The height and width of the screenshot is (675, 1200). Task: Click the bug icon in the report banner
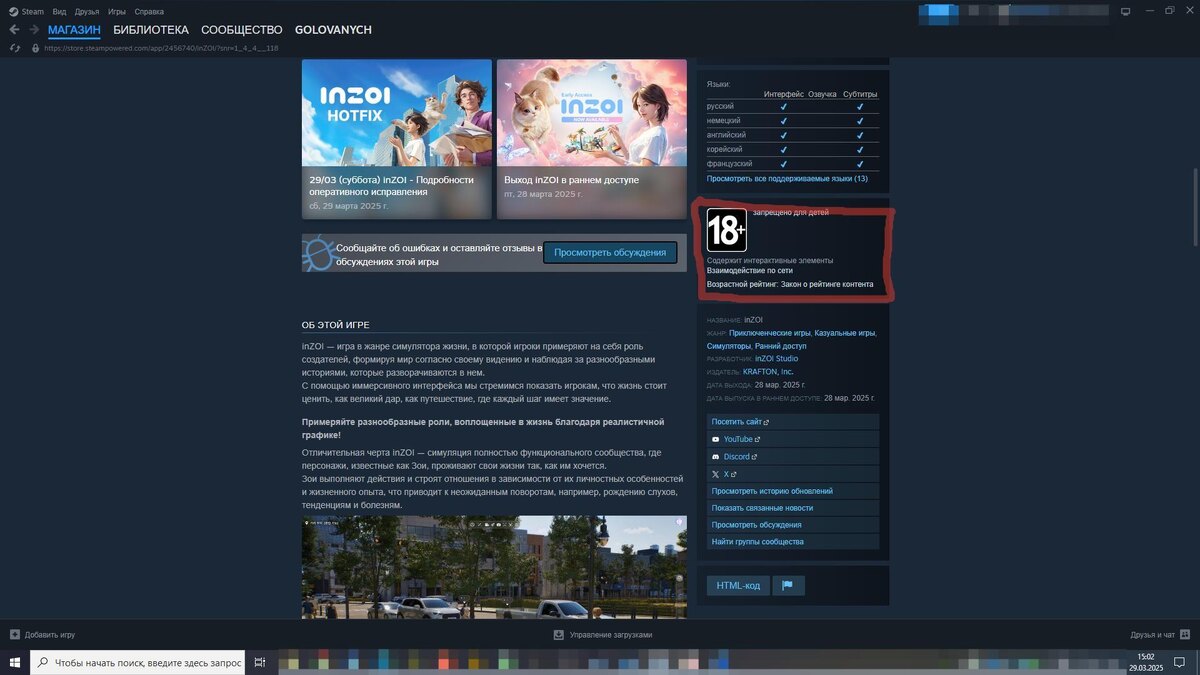pos(318,253)
